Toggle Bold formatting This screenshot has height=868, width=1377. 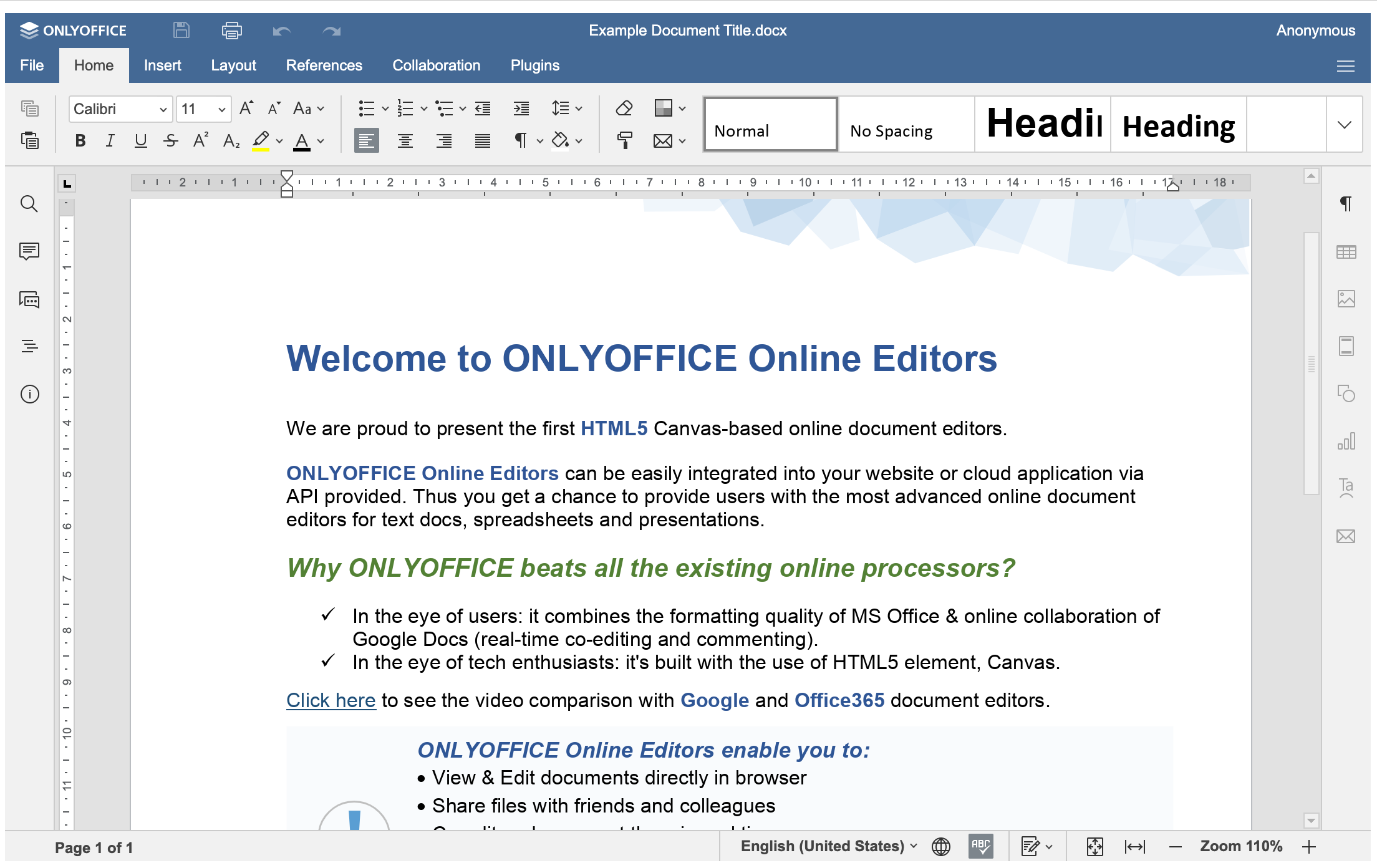(x=80, y=141)
